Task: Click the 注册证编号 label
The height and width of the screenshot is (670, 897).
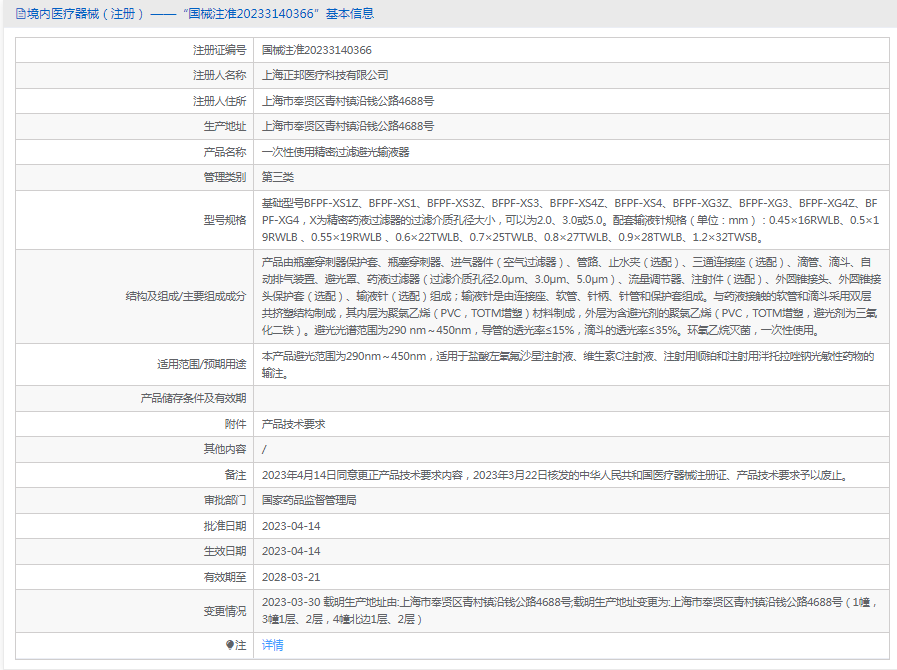Action: tap(219, 50)
